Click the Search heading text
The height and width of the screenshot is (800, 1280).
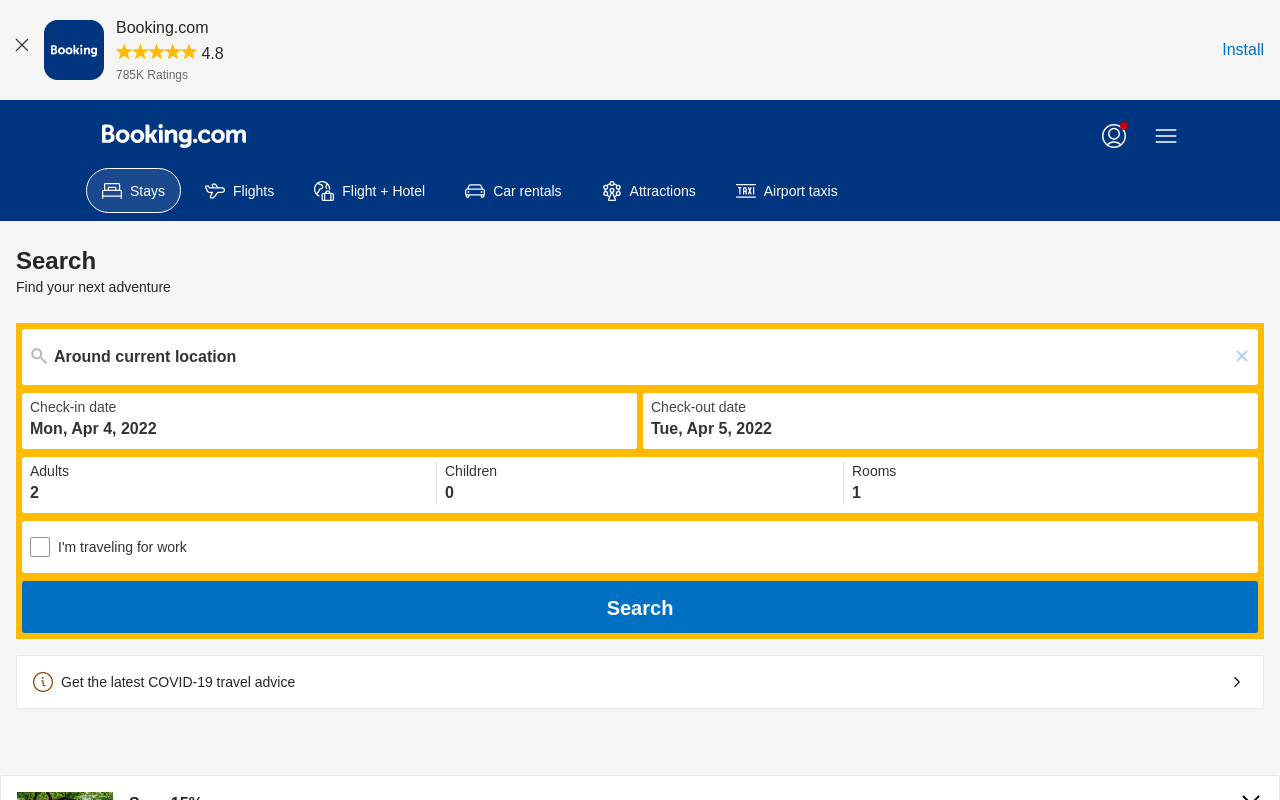[56, 261]
